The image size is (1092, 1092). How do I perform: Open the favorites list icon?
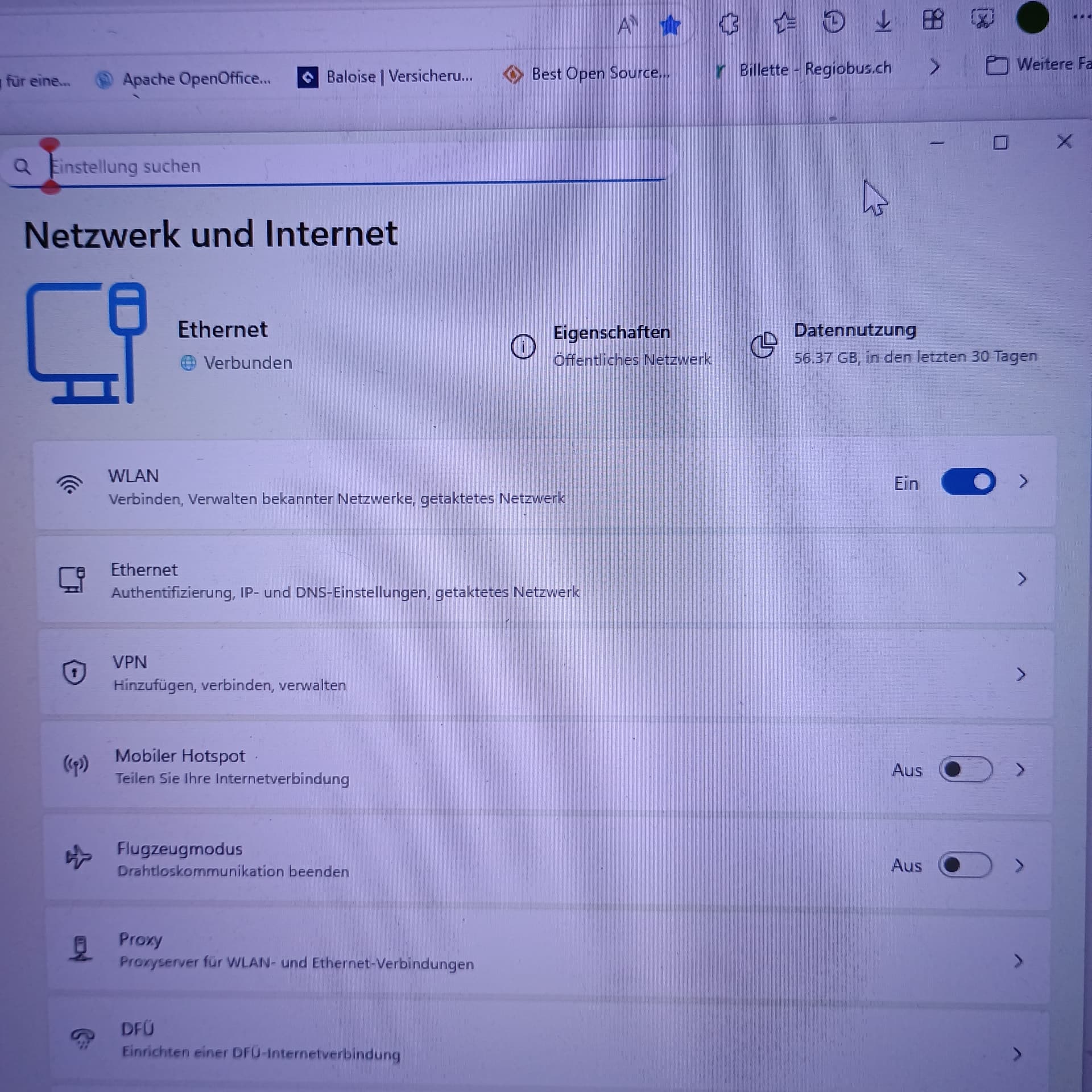[784, 23]
